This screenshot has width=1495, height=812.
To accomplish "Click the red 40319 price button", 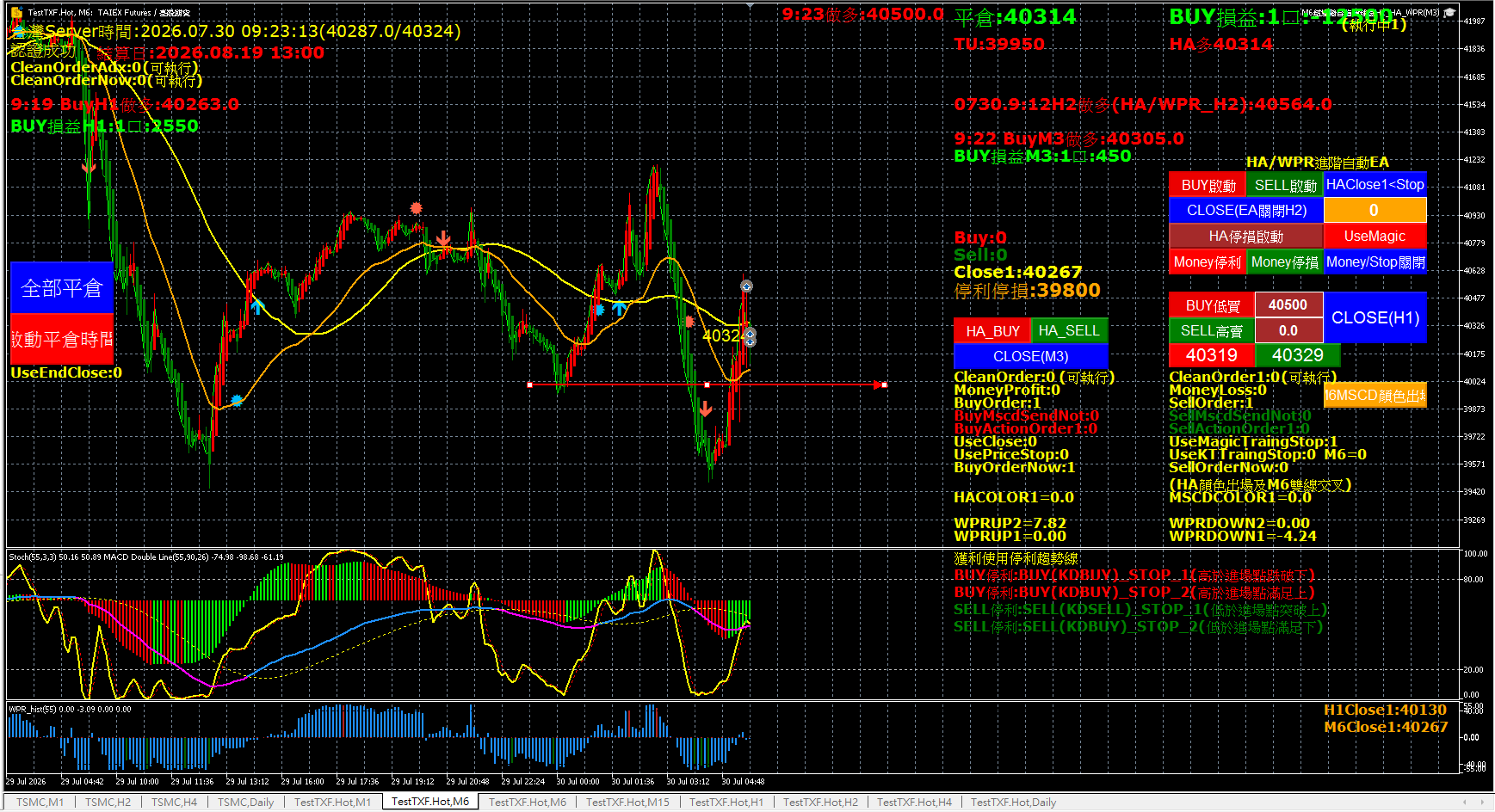I will pos(1212,355).
